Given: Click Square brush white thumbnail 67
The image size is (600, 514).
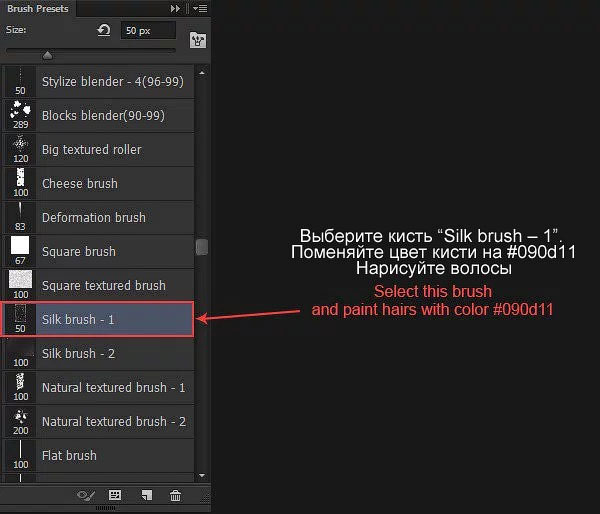Looking at the screenshot, I should [x=20, y=251].
